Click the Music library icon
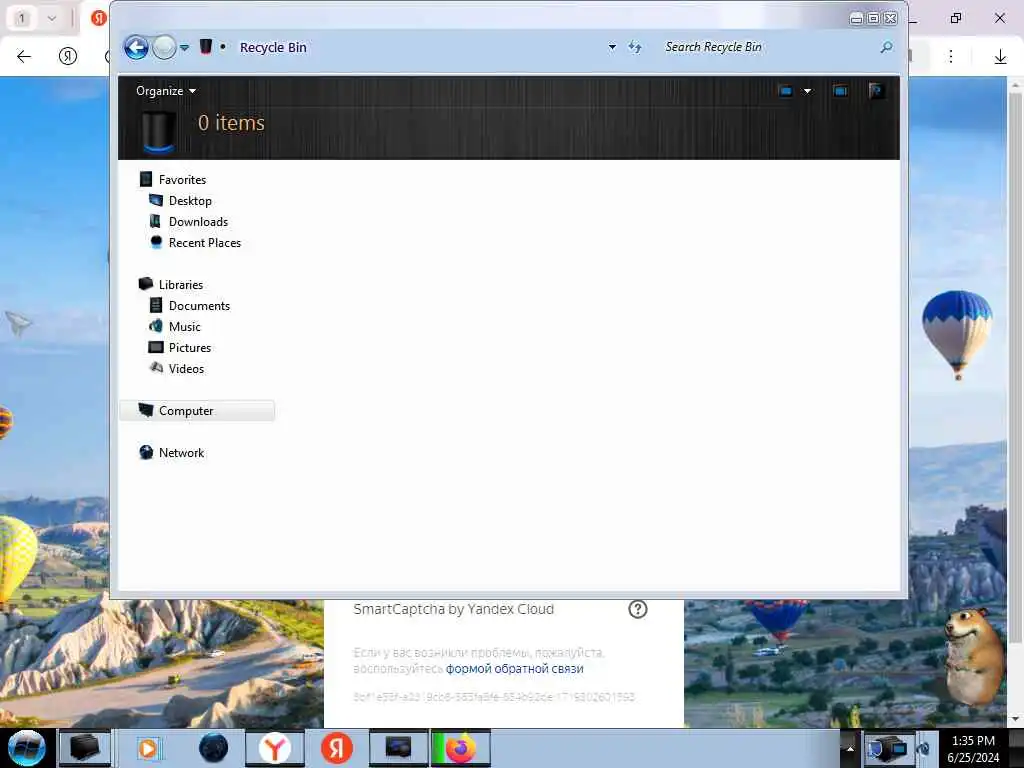The height and width of the screenshot is (768, 1024). tap(155, 326)
